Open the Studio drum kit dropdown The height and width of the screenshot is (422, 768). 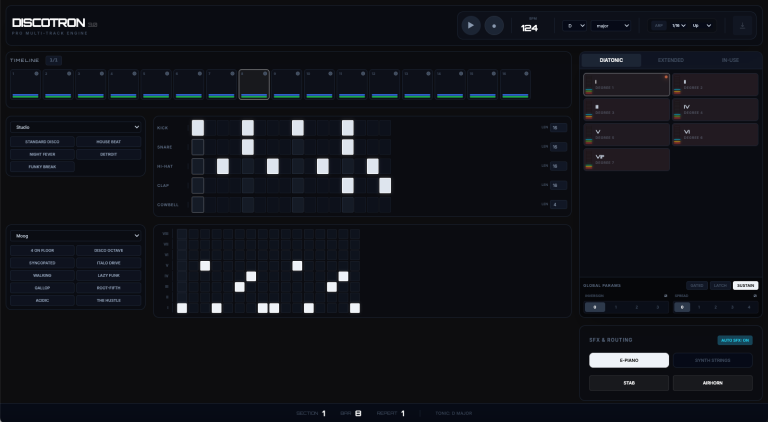click(76, 127)
